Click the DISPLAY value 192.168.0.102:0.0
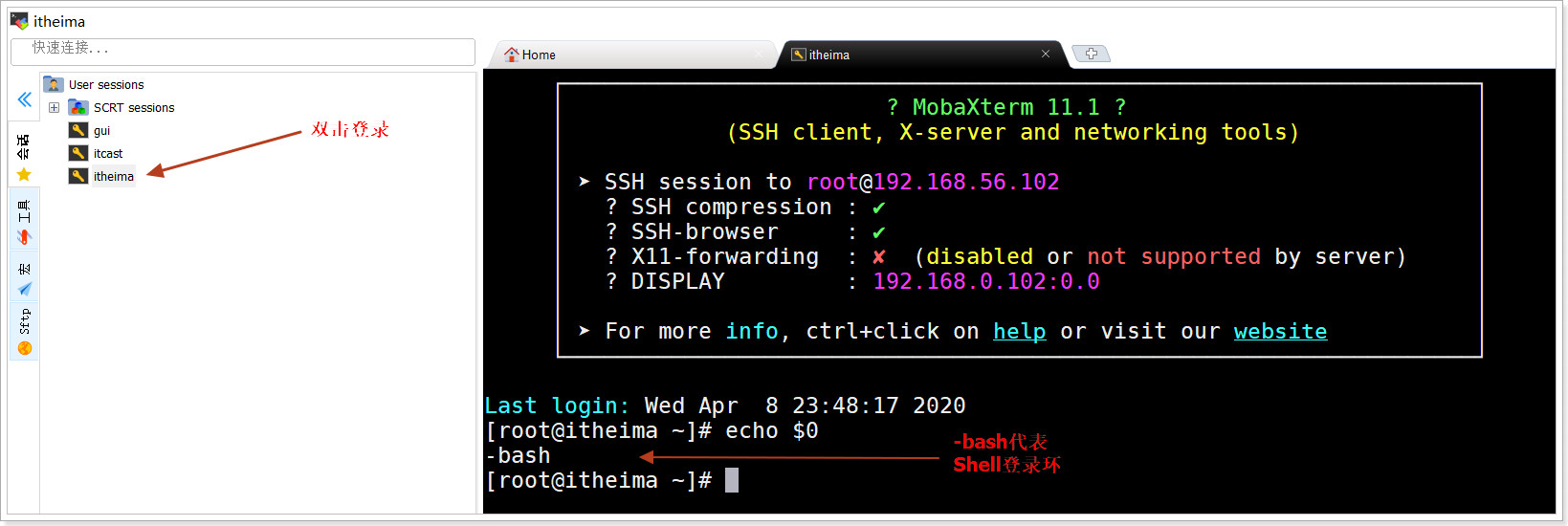 (x=986, y=281)
